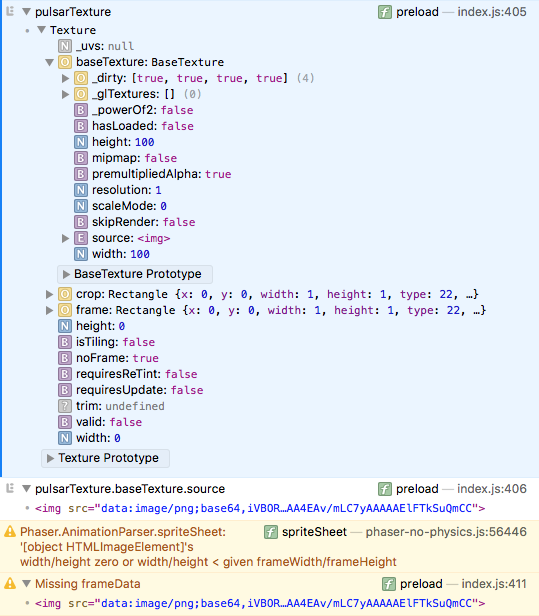The height and width of the screenshot is (616, 539).
Task: Collapse the Texture object tree
Action: (x=42, y=30)
